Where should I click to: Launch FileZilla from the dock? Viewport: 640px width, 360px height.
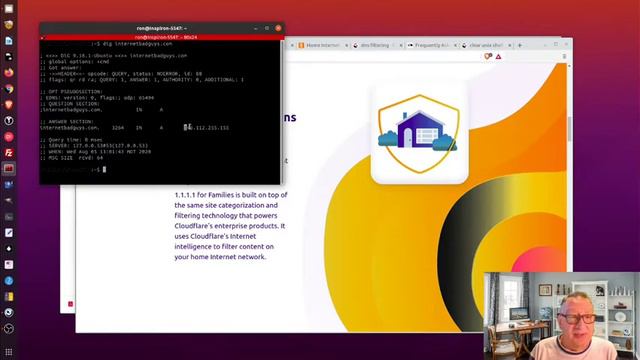coord(9,153)
